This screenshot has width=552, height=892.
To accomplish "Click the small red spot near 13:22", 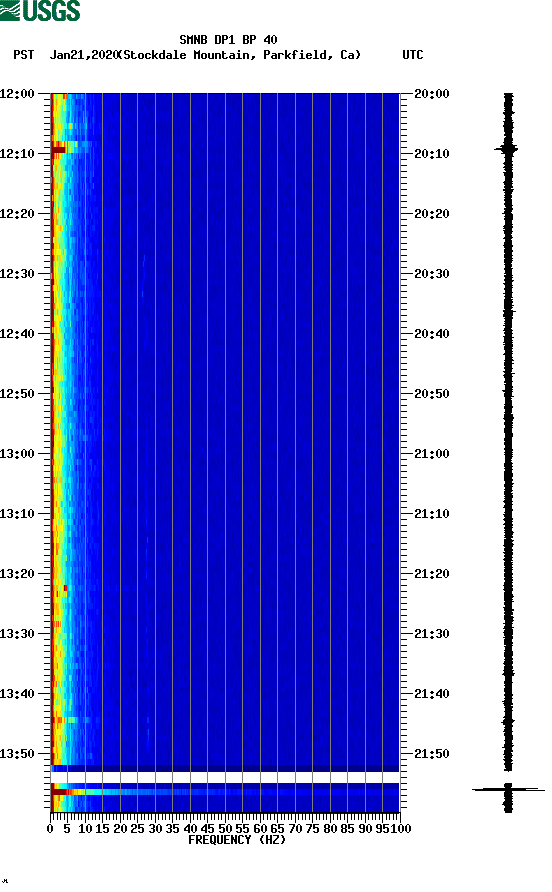I will [65, 588].
